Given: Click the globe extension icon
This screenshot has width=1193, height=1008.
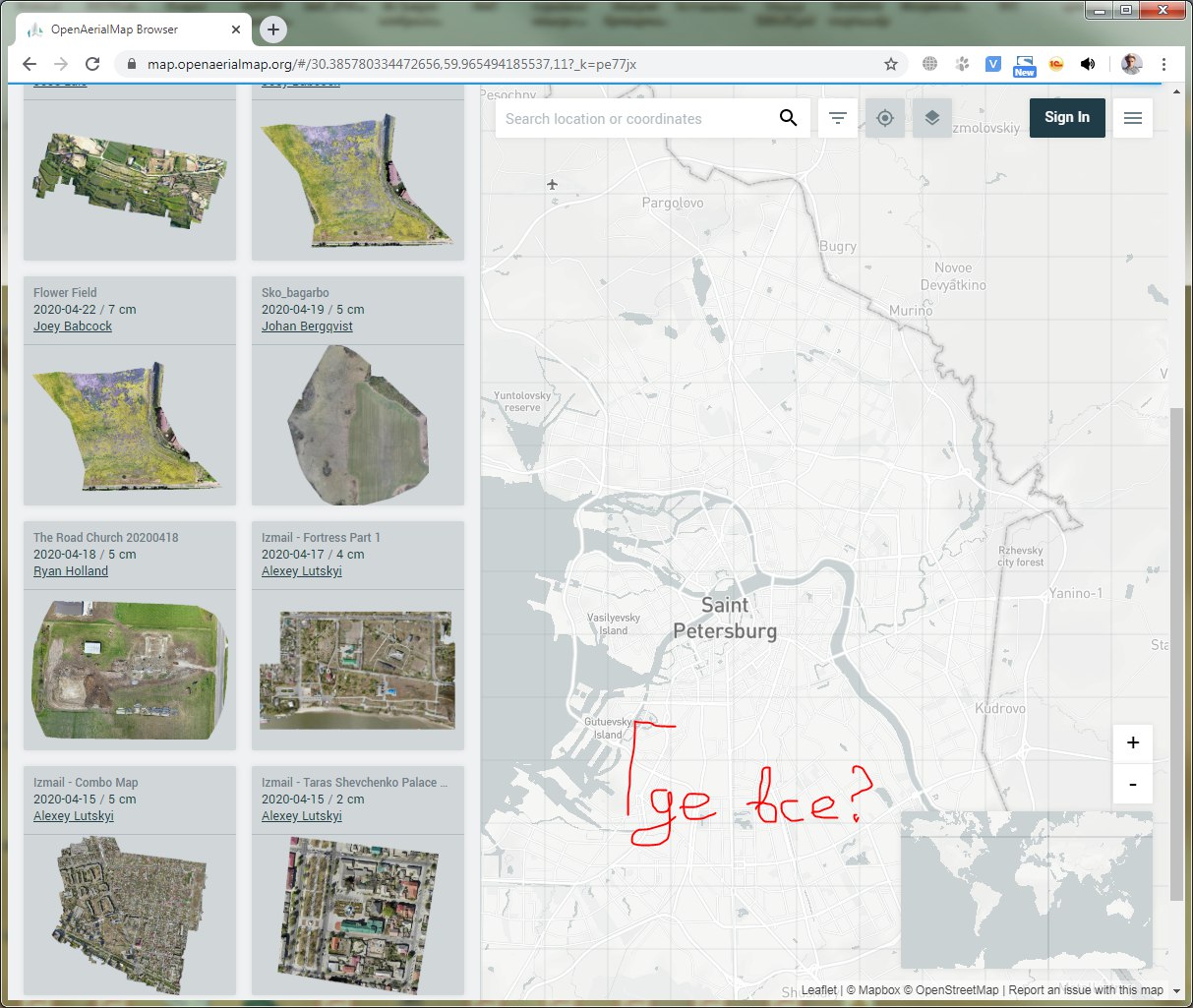Looking at the screenshot, I should [929, 64].
